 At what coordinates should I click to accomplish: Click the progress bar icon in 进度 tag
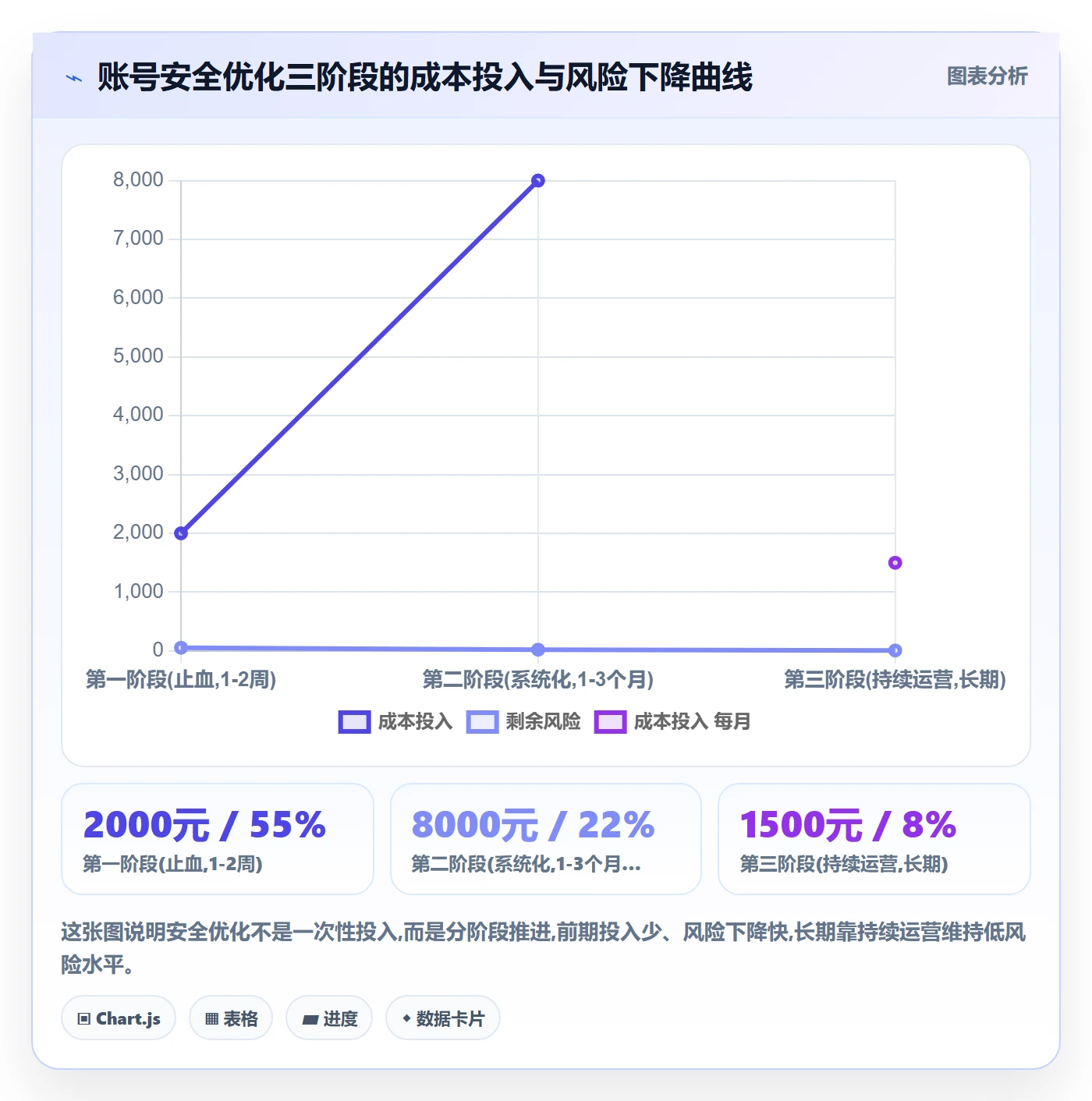click(310, 1019)
